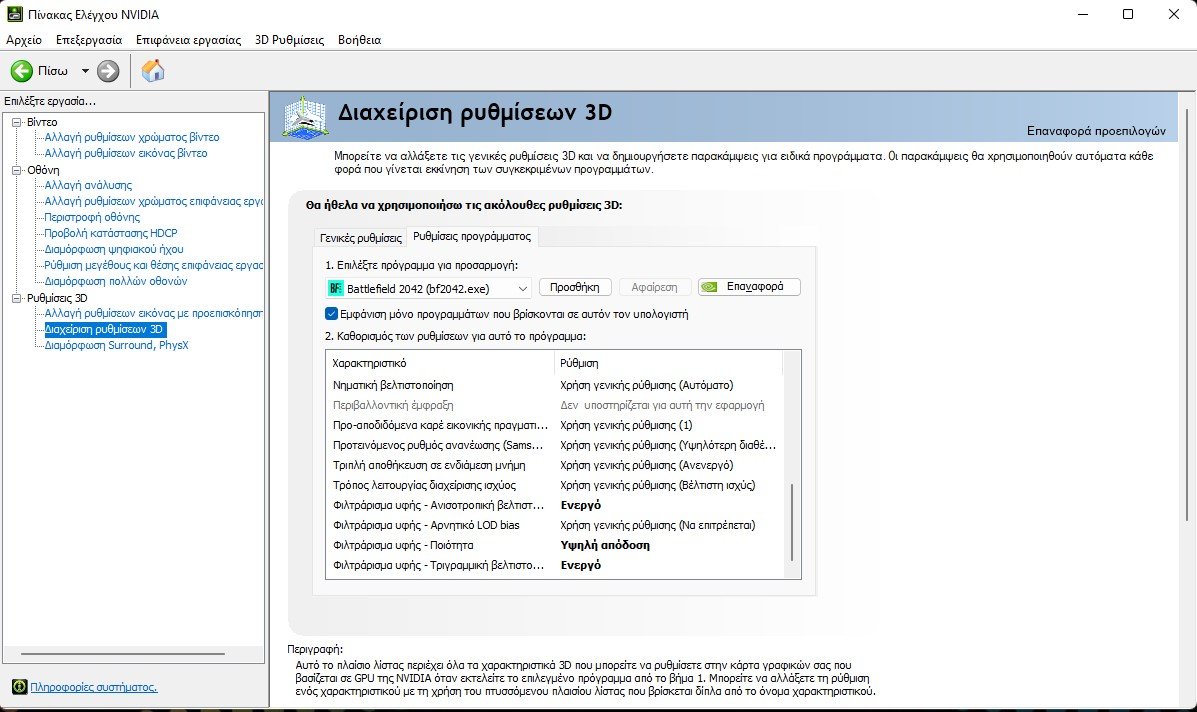Select Διαμόρφωση πολλών οθονών
Screen dimensions: 1197x712
116,282
